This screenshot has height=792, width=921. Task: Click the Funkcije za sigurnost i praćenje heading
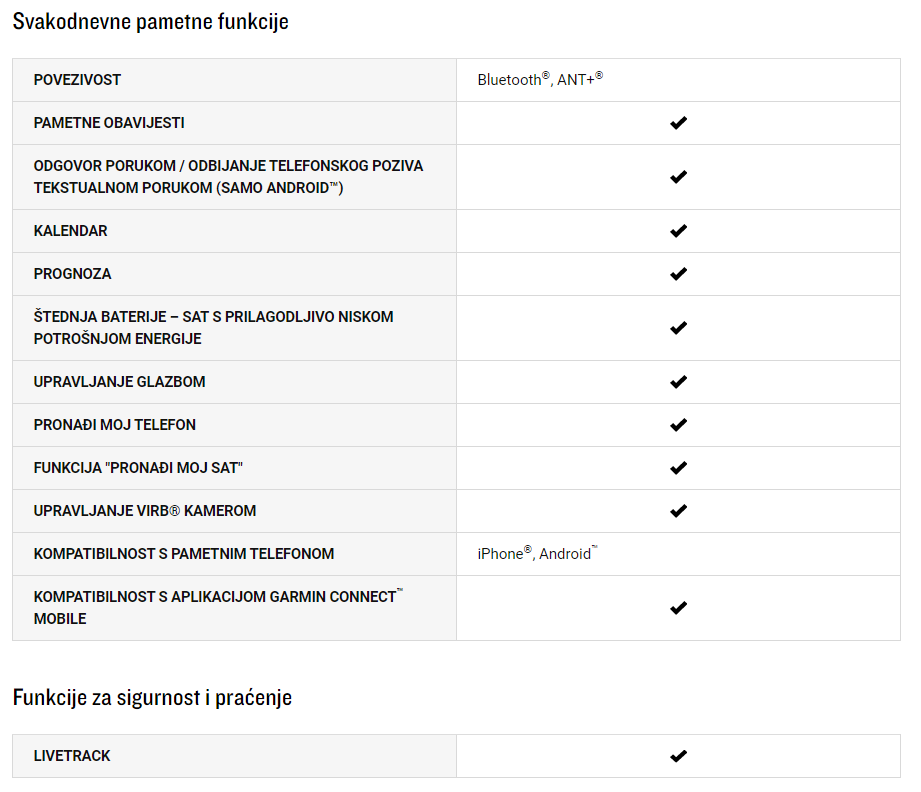pyautogui.click(x=152, y=697)
